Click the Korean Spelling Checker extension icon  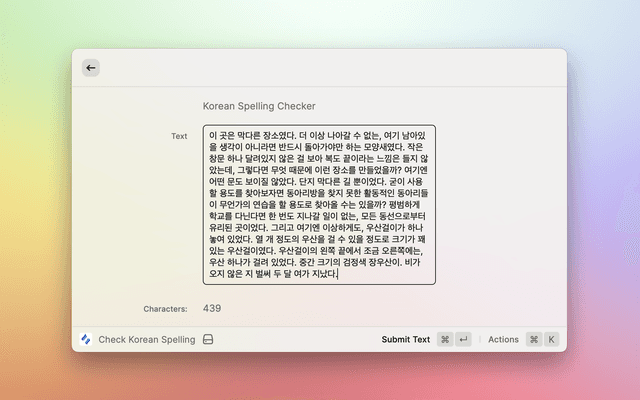tap(85, 340)
